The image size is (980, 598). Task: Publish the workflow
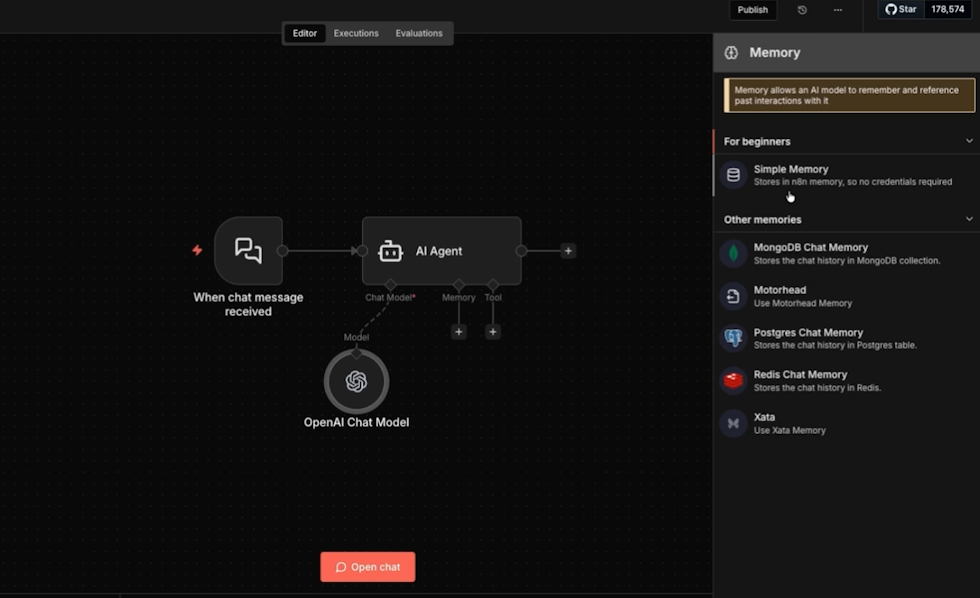tap(752, 10)
